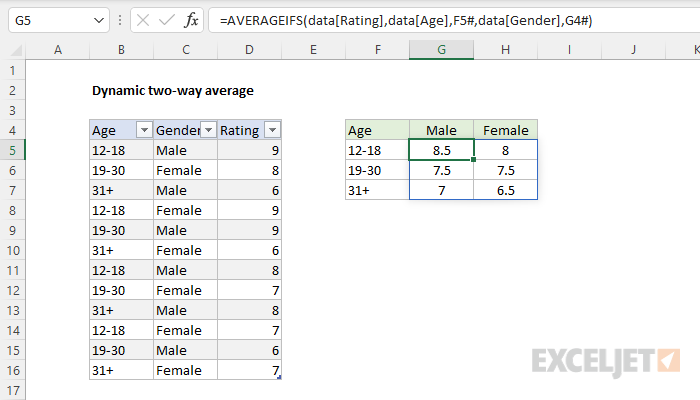The height and width of the screenshot is (400, 700).
Task: Click the fill handle on cell G5
Action: pyautogui.click(x=473, y=160)
